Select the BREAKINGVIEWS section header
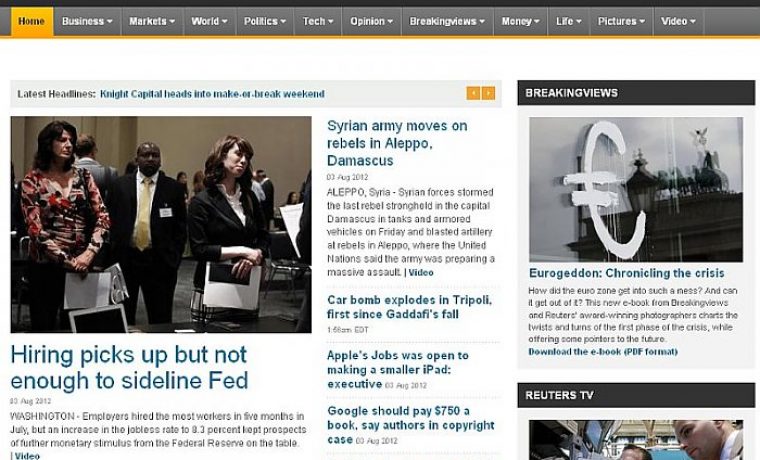This screenshot has height=460, width=760. [x=636, y=93]
